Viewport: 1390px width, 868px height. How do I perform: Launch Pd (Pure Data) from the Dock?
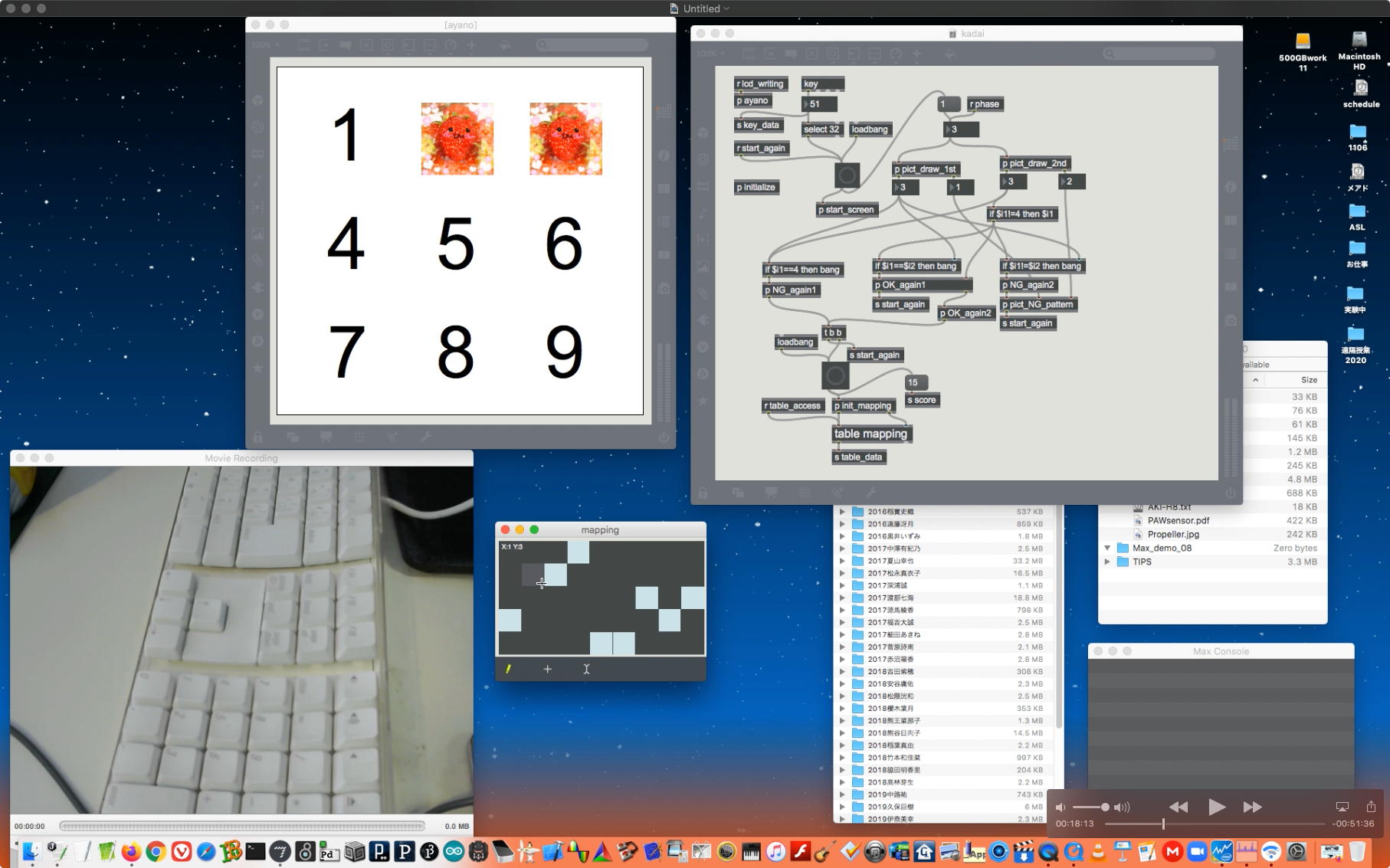click(x=329, y=851)
